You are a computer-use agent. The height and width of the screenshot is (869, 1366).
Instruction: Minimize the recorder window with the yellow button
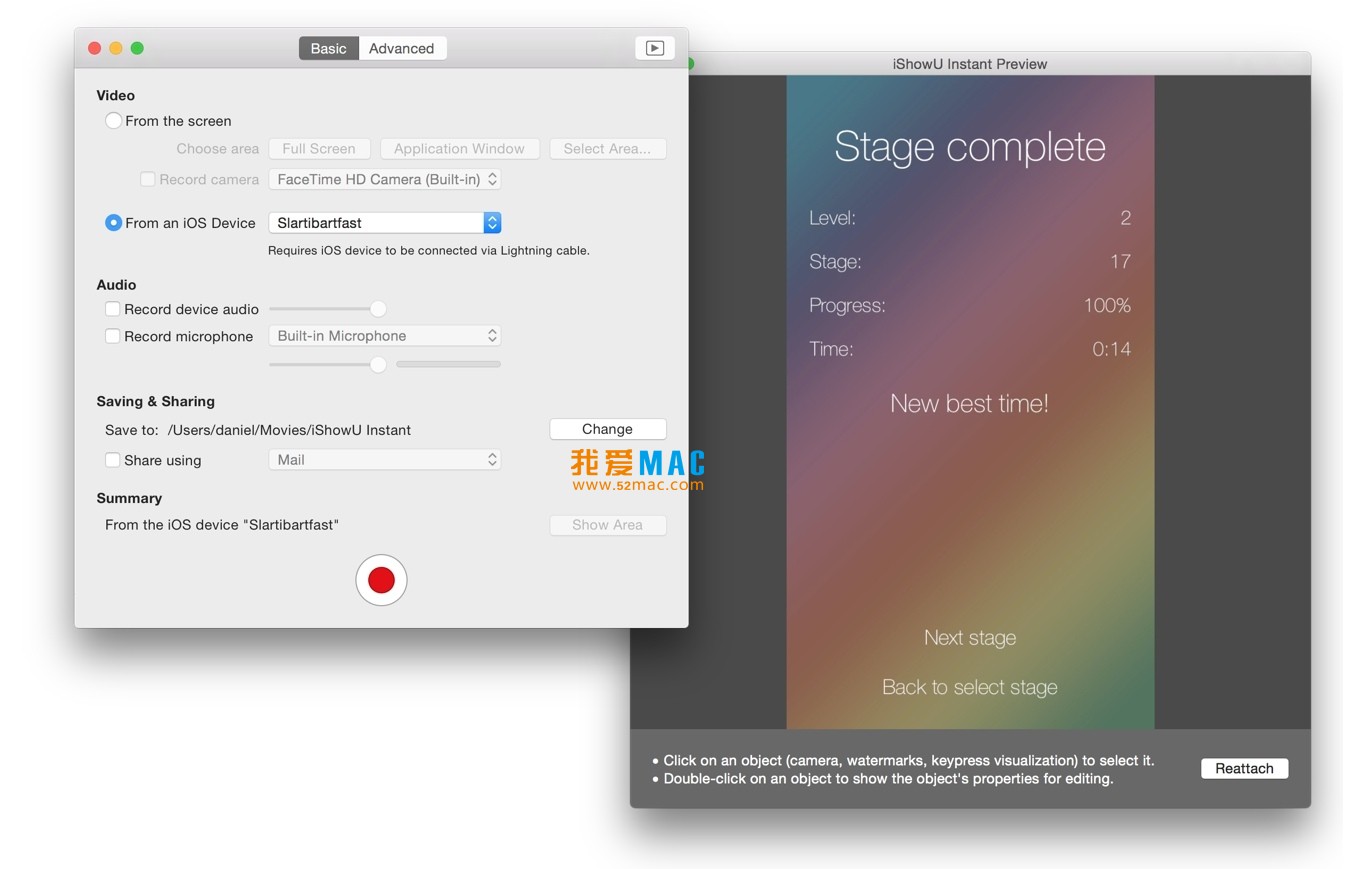point(116,48)
